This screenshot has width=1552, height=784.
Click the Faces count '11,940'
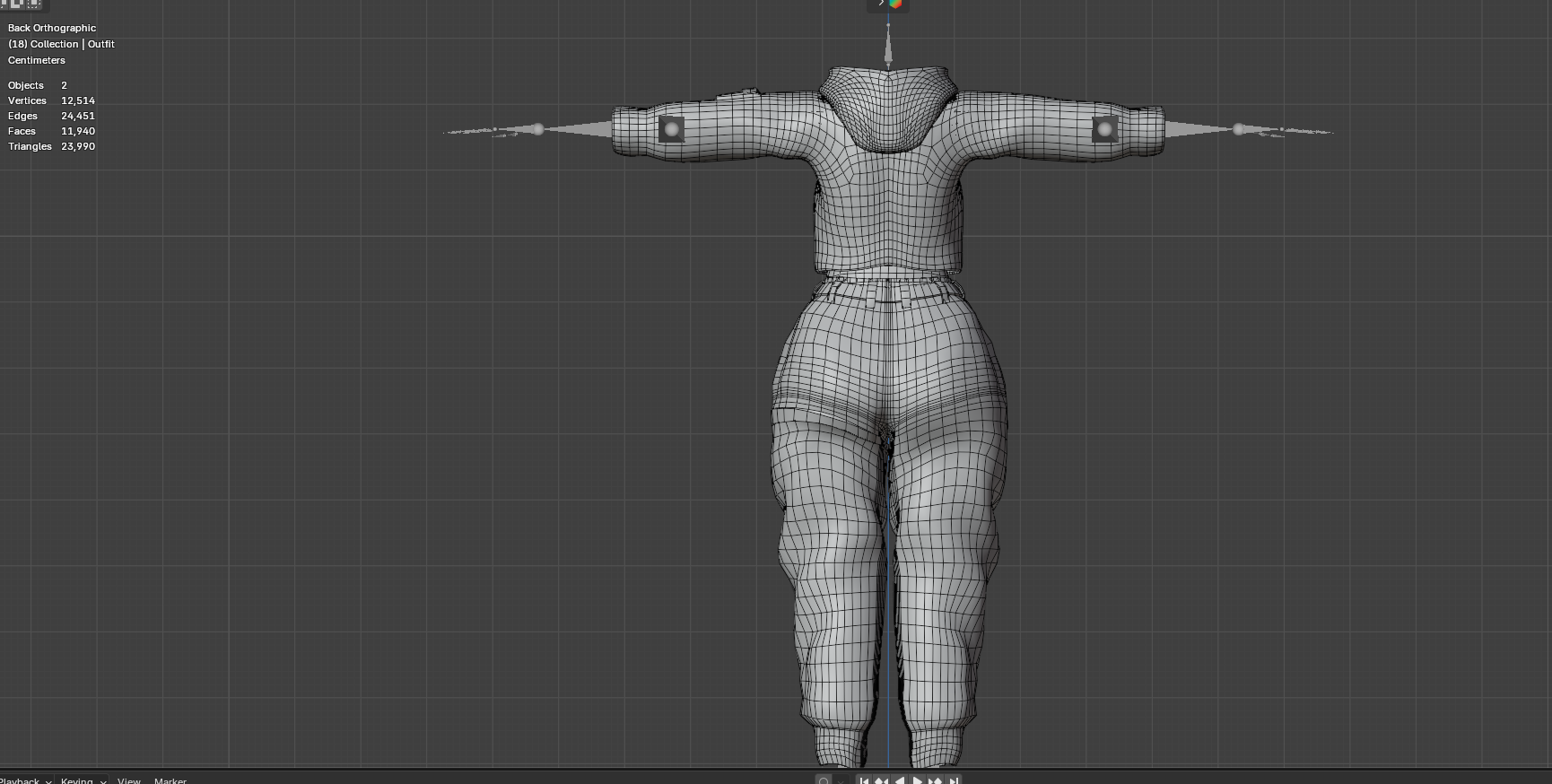click(x=78, y=131)
